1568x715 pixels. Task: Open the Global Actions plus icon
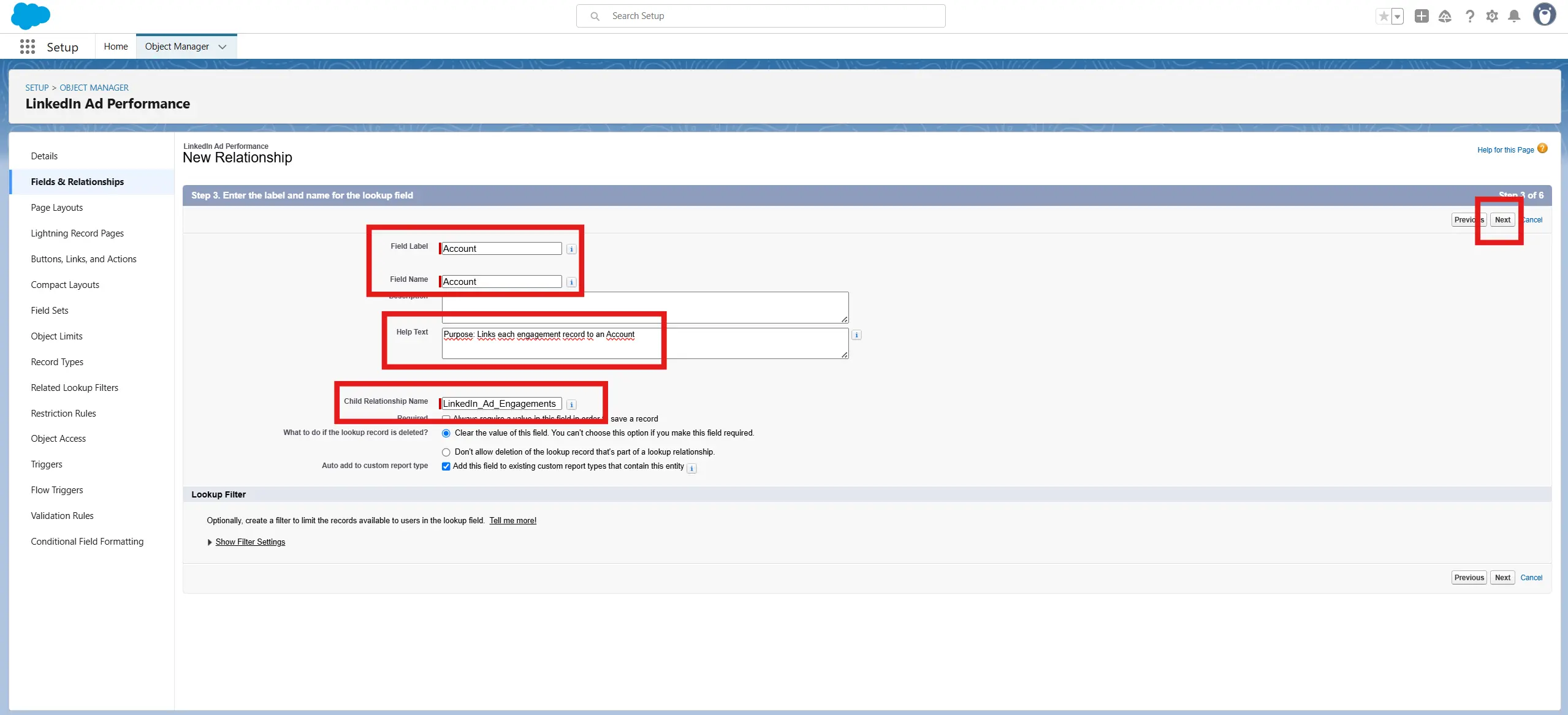tap(1421, 16)
